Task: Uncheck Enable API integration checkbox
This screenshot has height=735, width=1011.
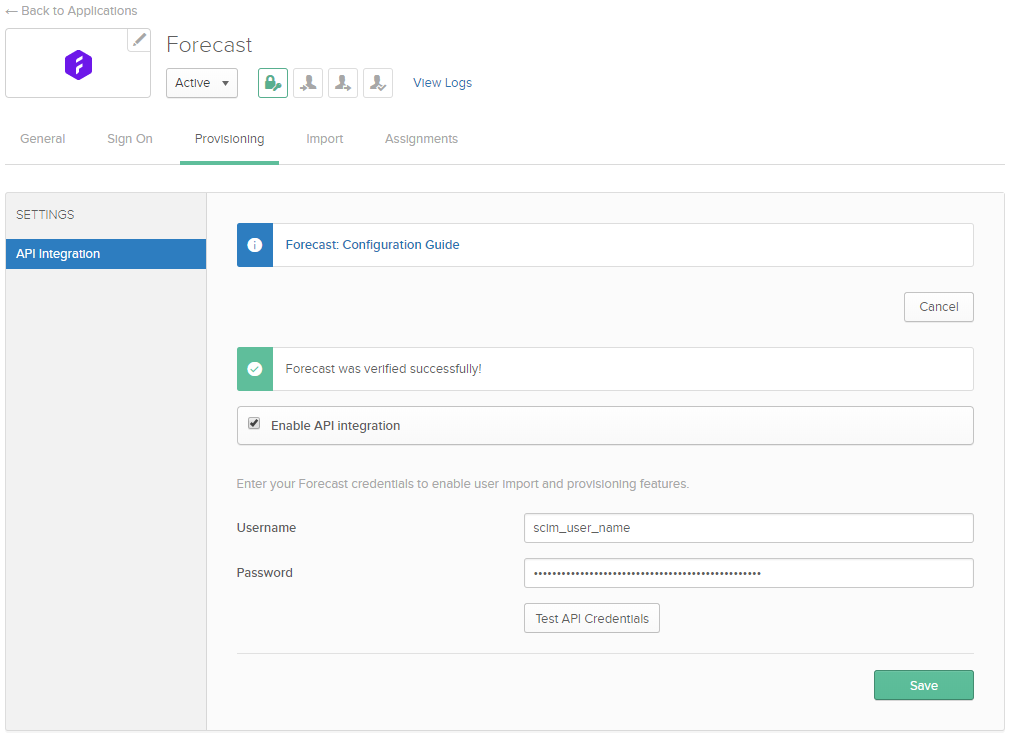Action: pos(254,424)
